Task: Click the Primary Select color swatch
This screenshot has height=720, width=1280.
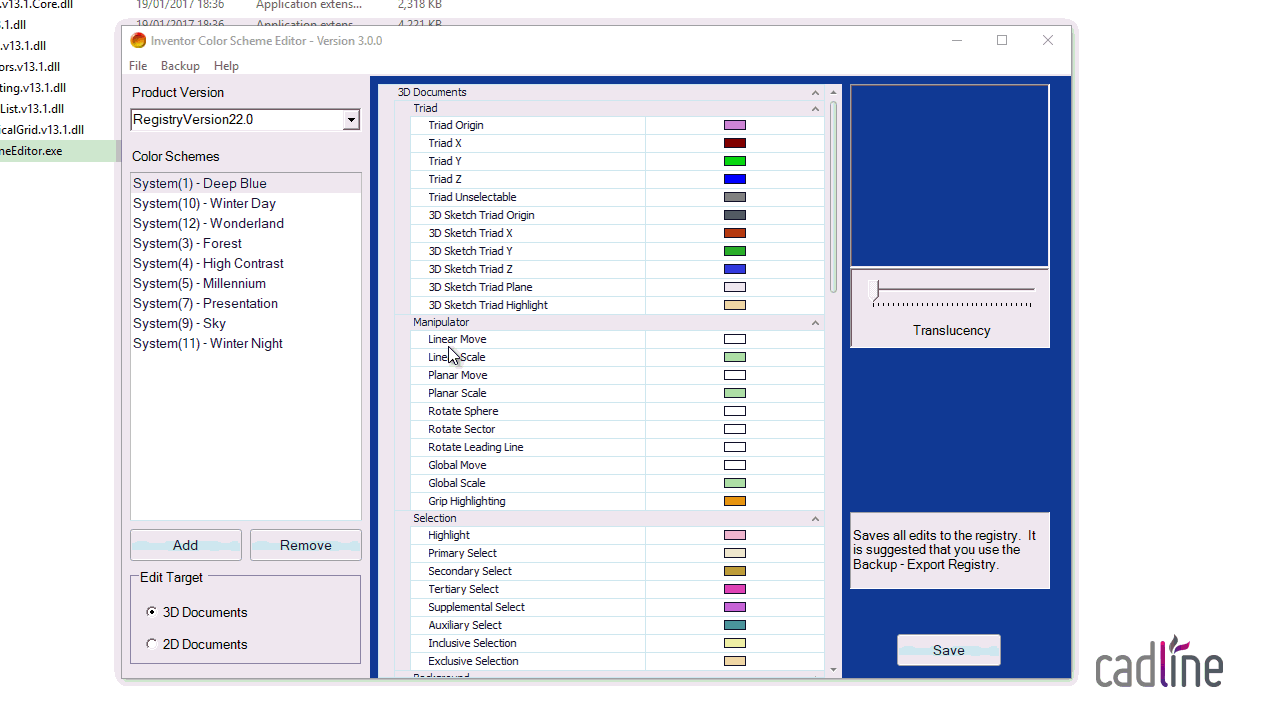Action: 735,553
